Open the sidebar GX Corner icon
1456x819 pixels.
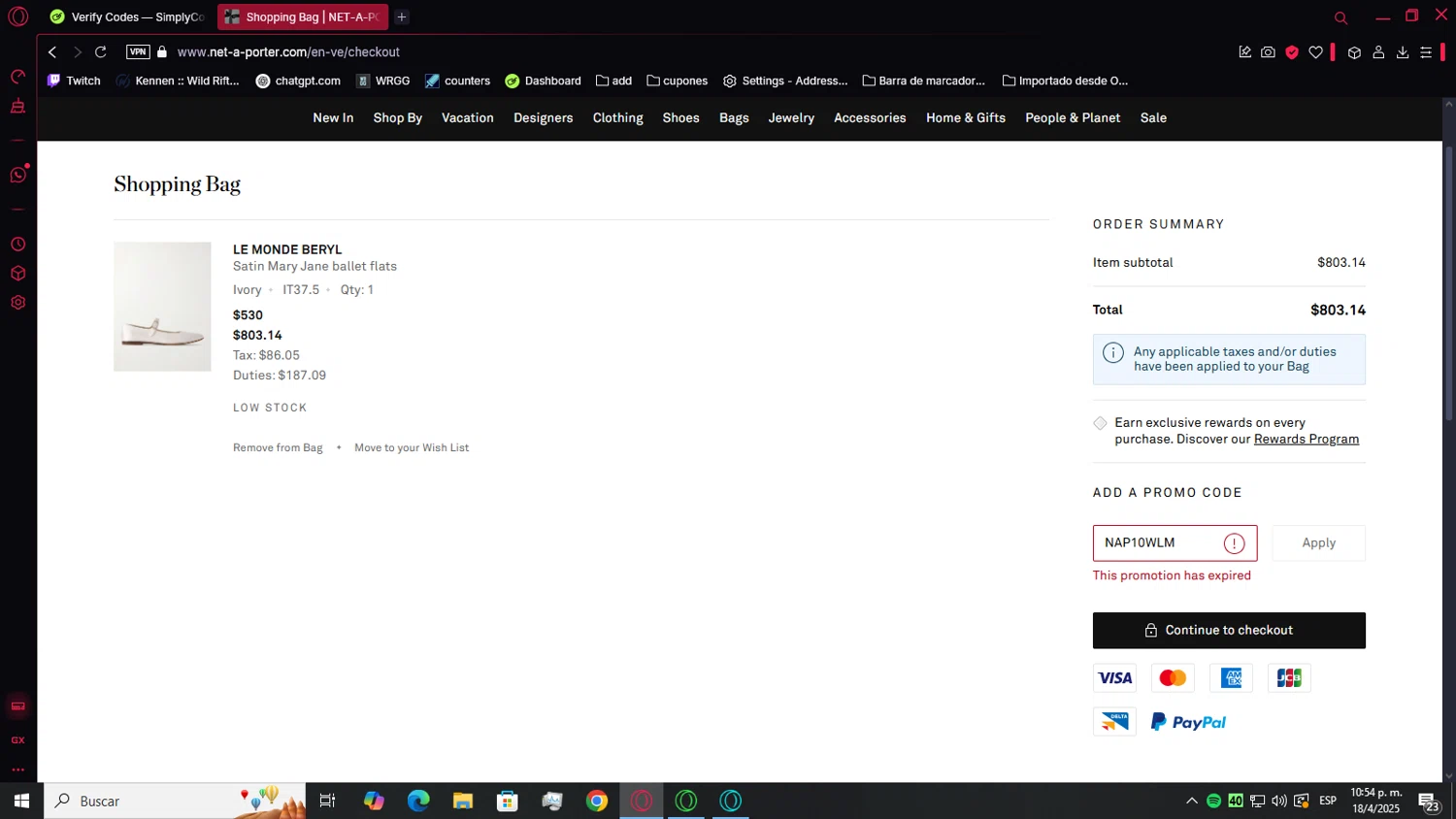pos(17,739)
